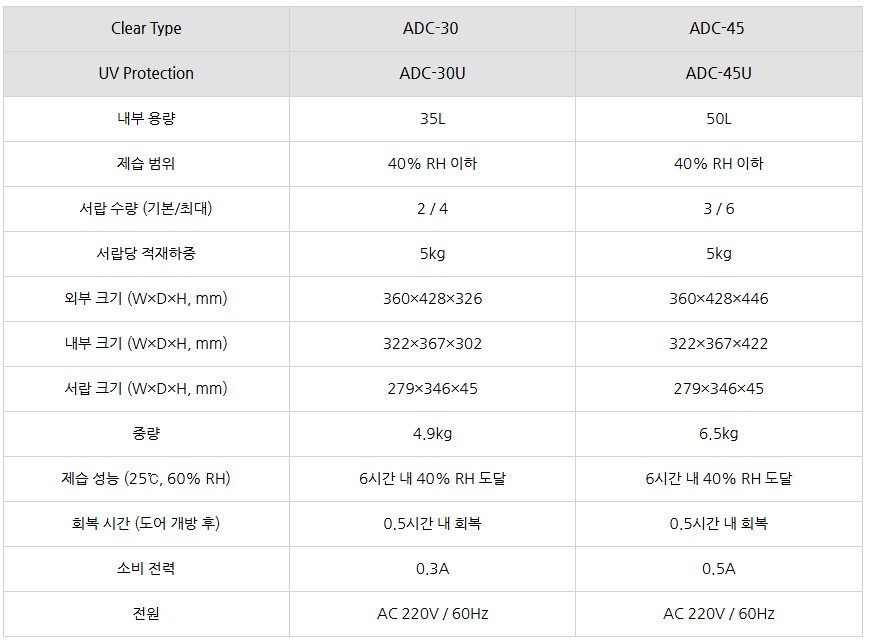Select the 0.5A power consumption cell
This screenshot has height=642, width=869.
[718, 569]
